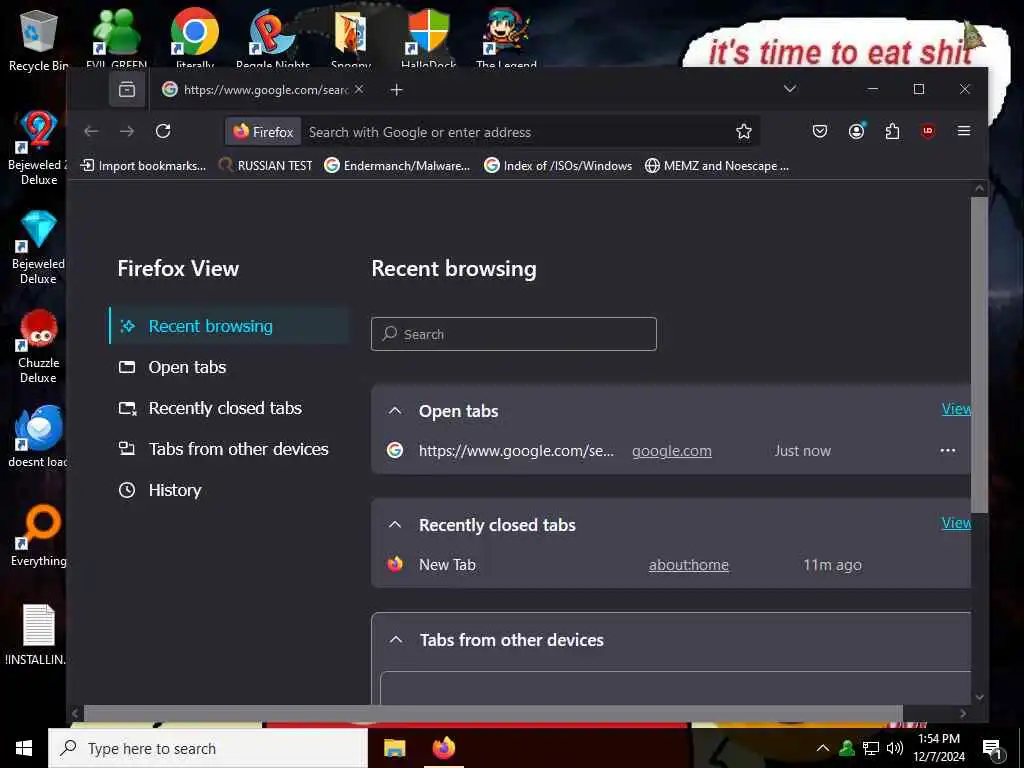Open the Firefox View button in tab bar
The image size is (1024, 768).
pyautogui.click(x=127, y=89)
